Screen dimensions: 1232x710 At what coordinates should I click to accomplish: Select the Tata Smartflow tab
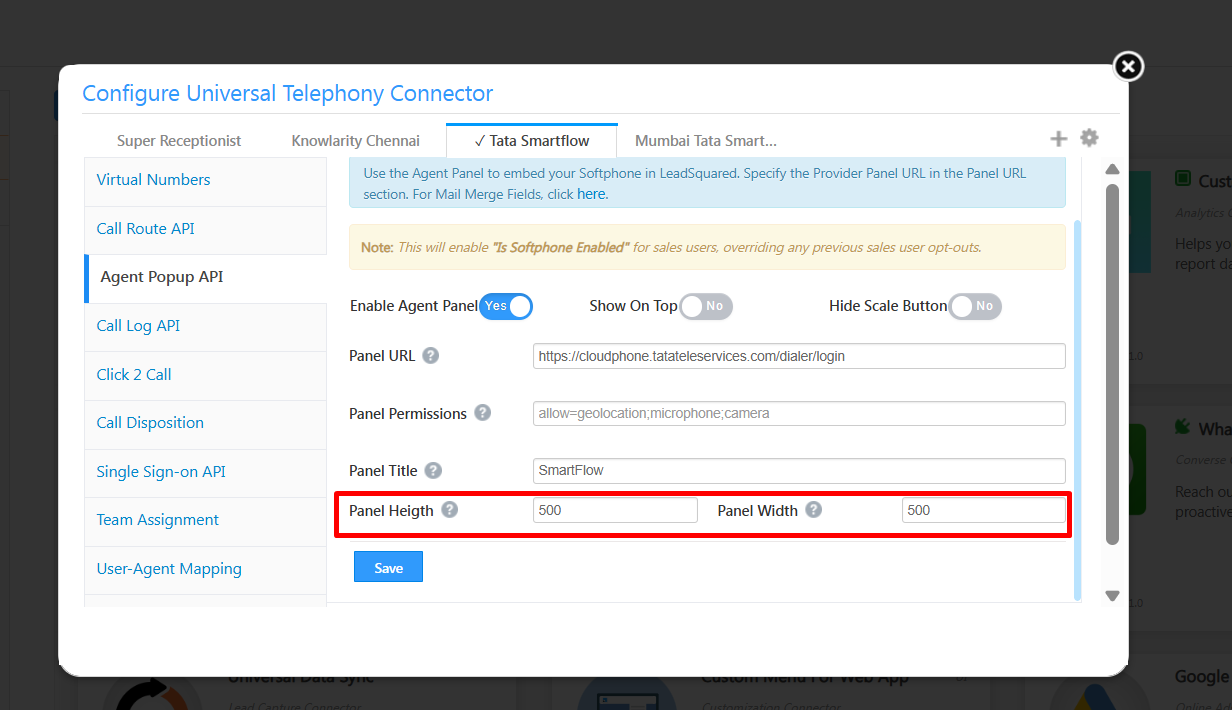click(532, 141)
